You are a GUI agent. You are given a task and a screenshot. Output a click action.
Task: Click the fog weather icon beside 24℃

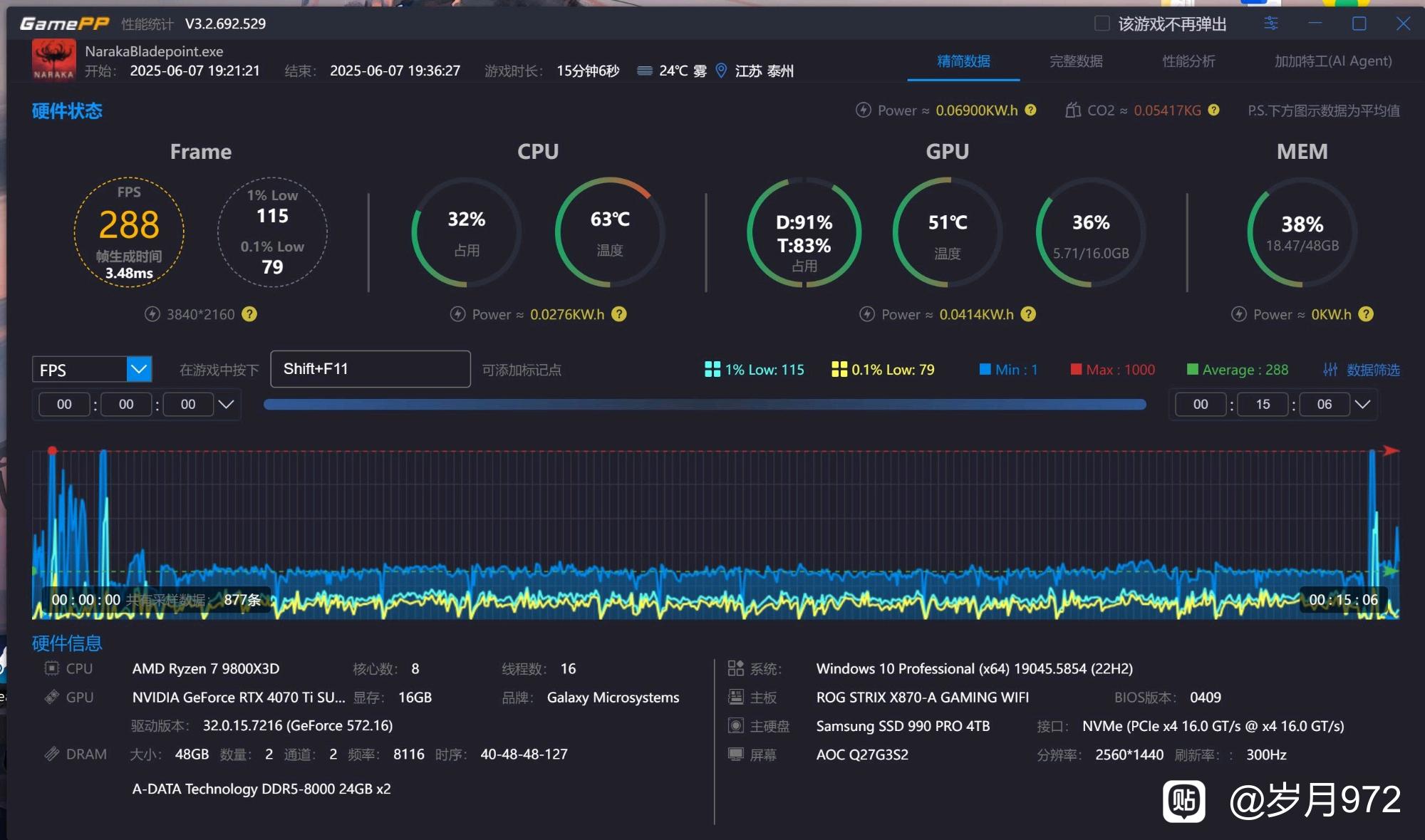coord(645,71)
